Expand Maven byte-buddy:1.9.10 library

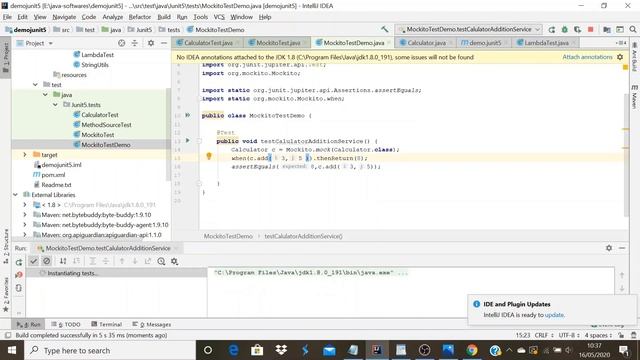click(x=25, y=214)
